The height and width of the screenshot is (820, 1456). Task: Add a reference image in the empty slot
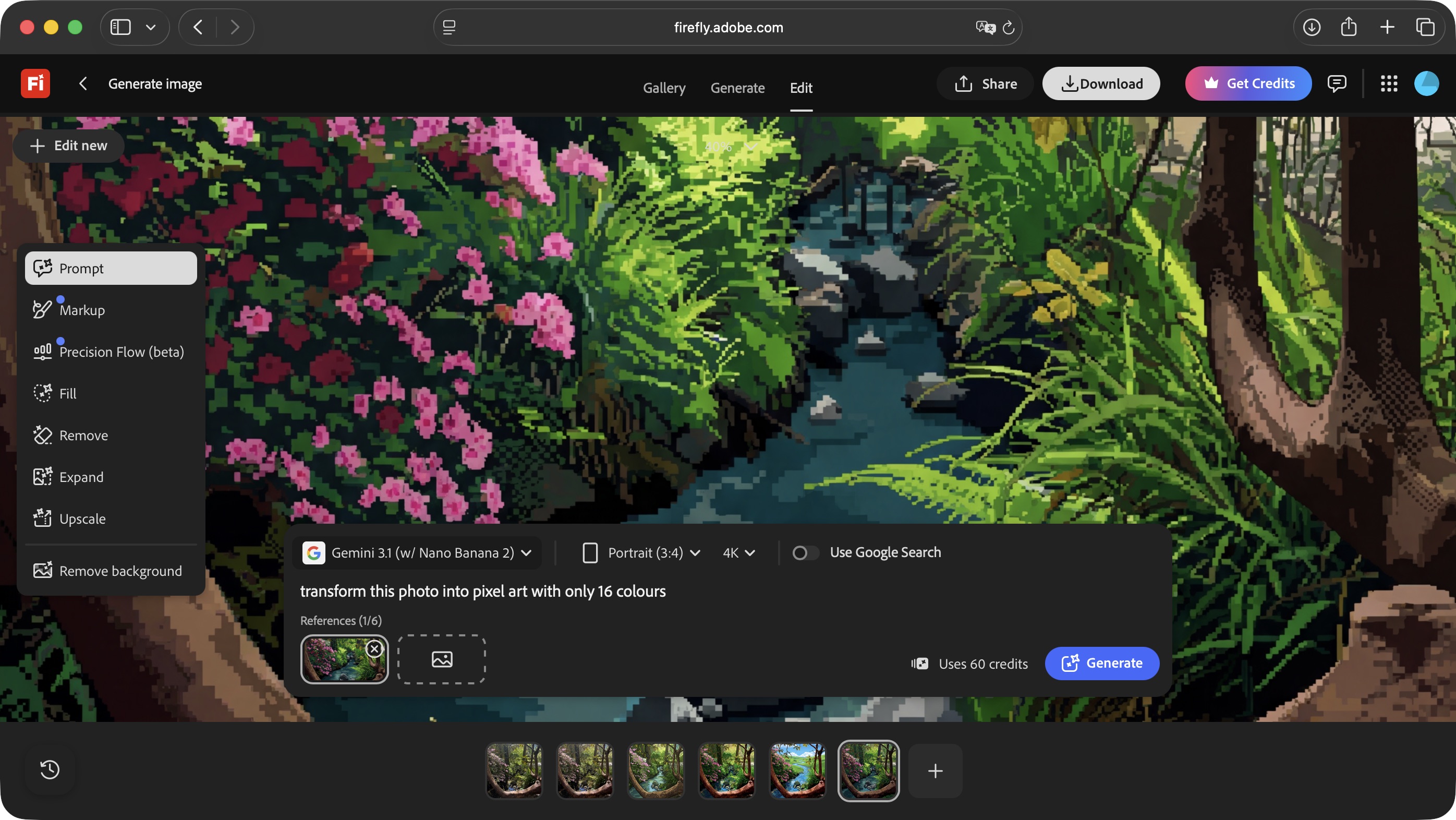[x=441, y=659]
